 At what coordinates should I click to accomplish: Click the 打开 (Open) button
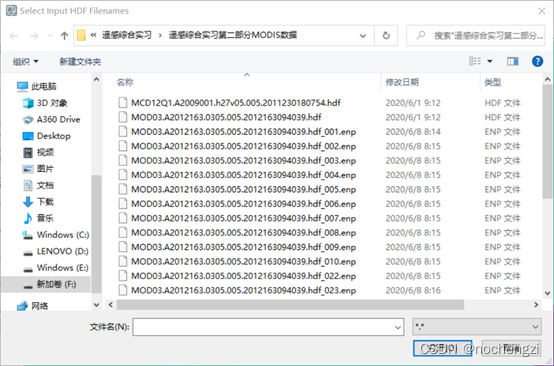[442, 348]
